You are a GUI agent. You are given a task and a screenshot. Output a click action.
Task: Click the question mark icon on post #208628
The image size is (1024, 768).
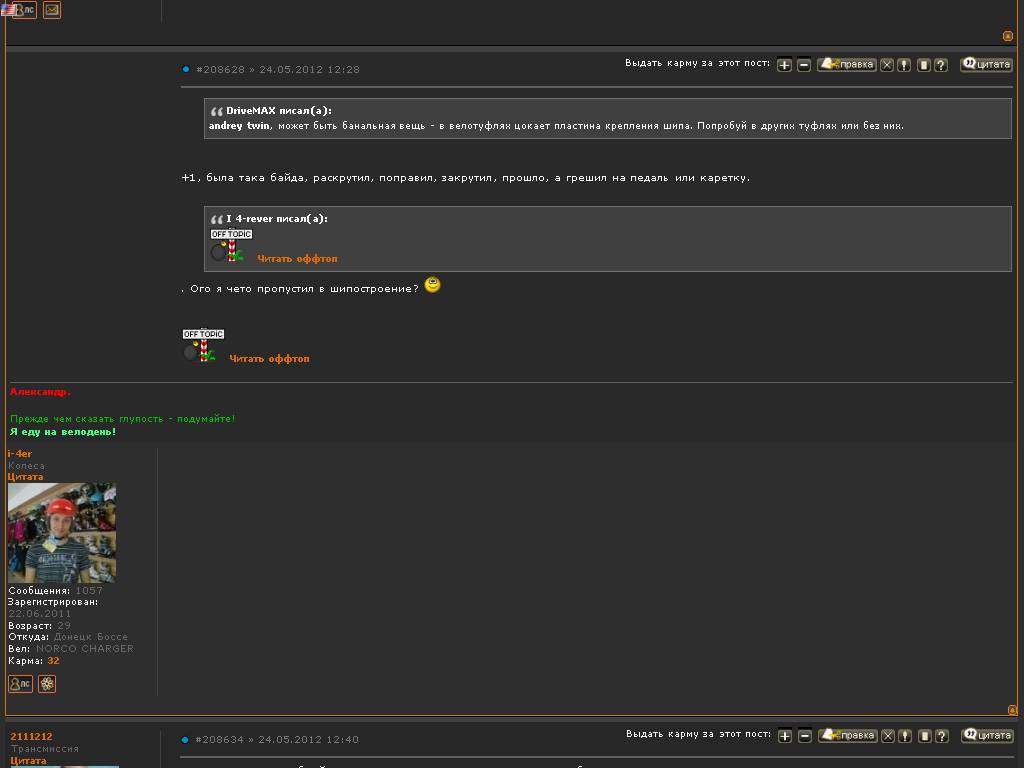tap(941, 65)
